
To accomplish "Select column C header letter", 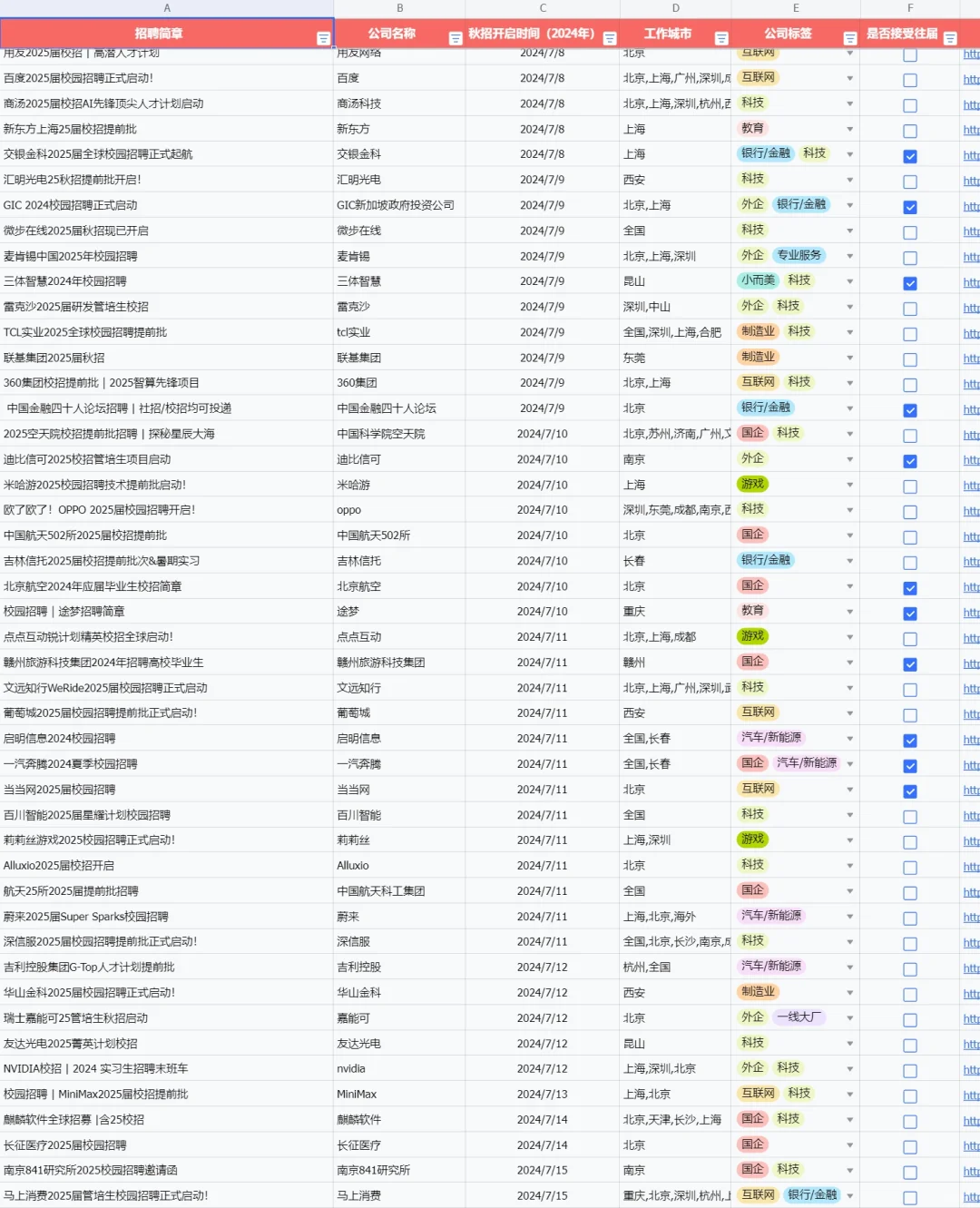I will pos(543,8).
